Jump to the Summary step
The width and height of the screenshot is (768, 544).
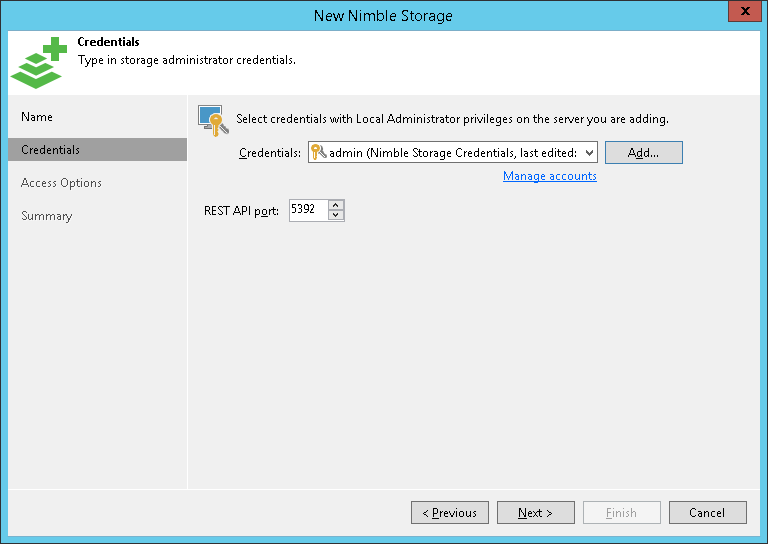click(46, 216)
